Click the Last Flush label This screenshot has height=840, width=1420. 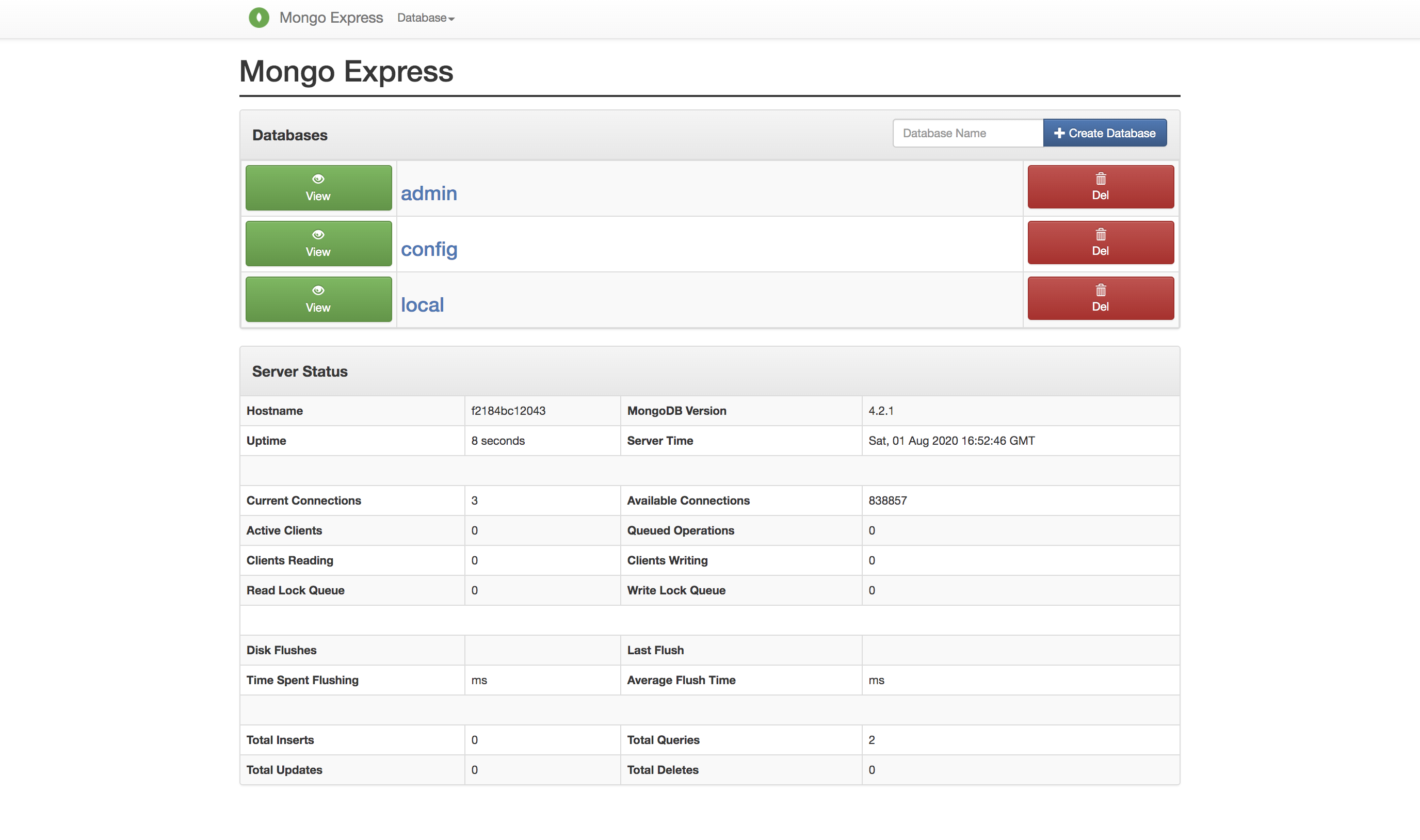[x=655, y=650]
